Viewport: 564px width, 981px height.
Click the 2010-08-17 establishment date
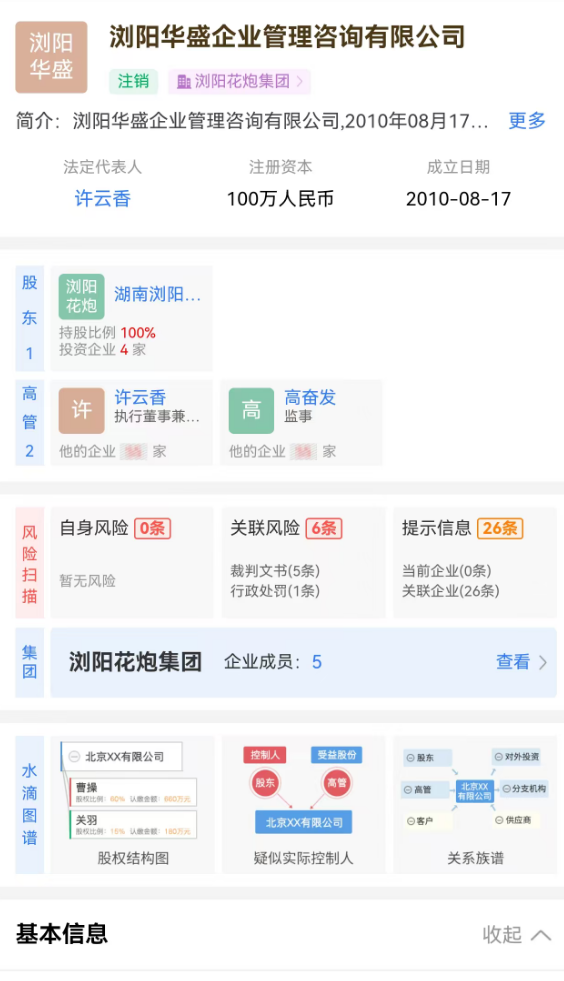point(458,199)
